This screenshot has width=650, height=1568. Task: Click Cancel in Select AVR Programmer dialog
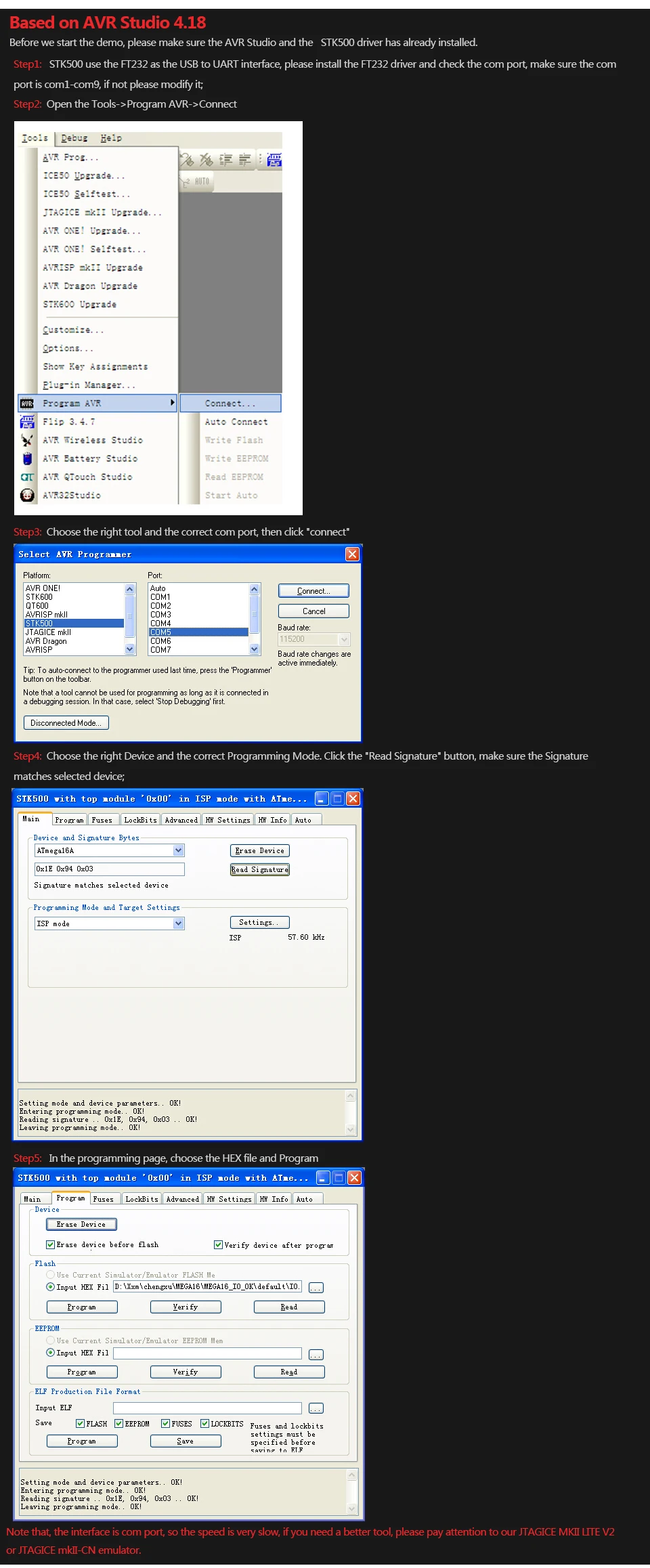(x=313, y=611)
